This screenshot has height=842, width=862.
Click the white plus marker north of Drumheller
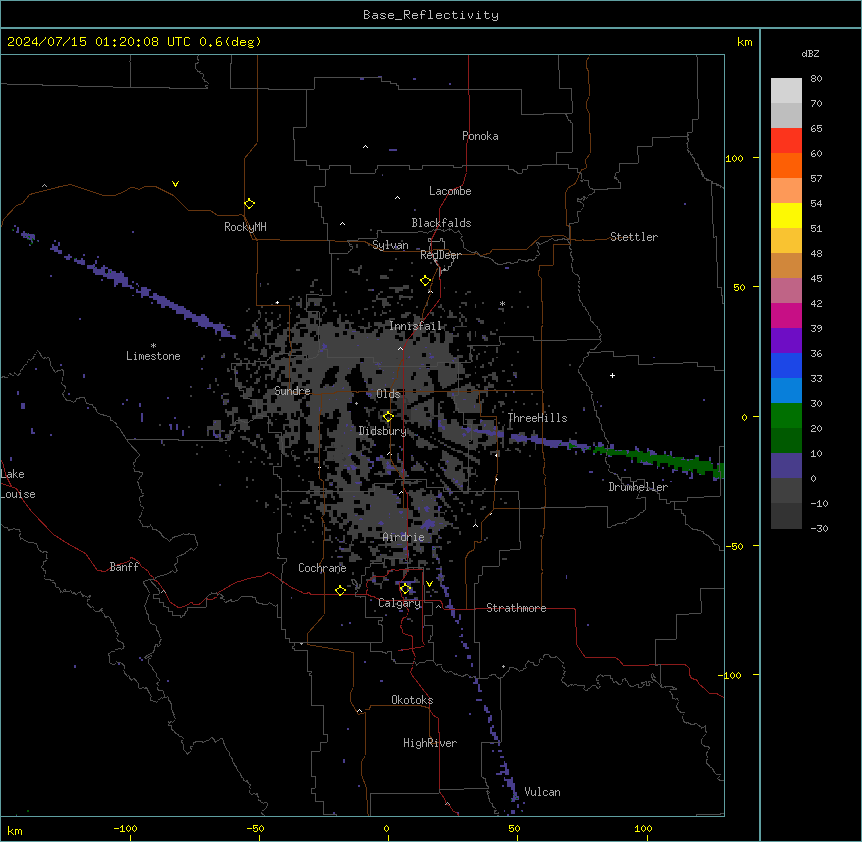click(612, 375)
